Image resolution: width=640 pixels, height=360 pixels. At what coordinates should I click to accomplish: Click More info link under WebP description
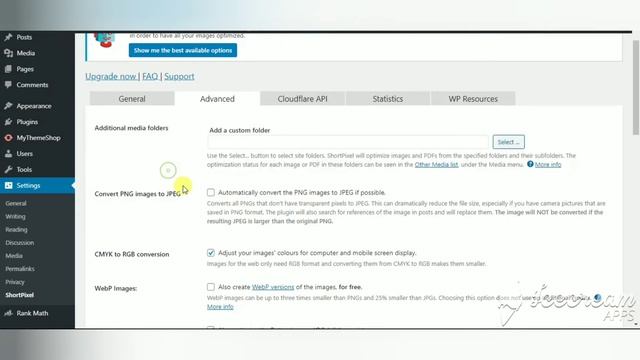220,307
